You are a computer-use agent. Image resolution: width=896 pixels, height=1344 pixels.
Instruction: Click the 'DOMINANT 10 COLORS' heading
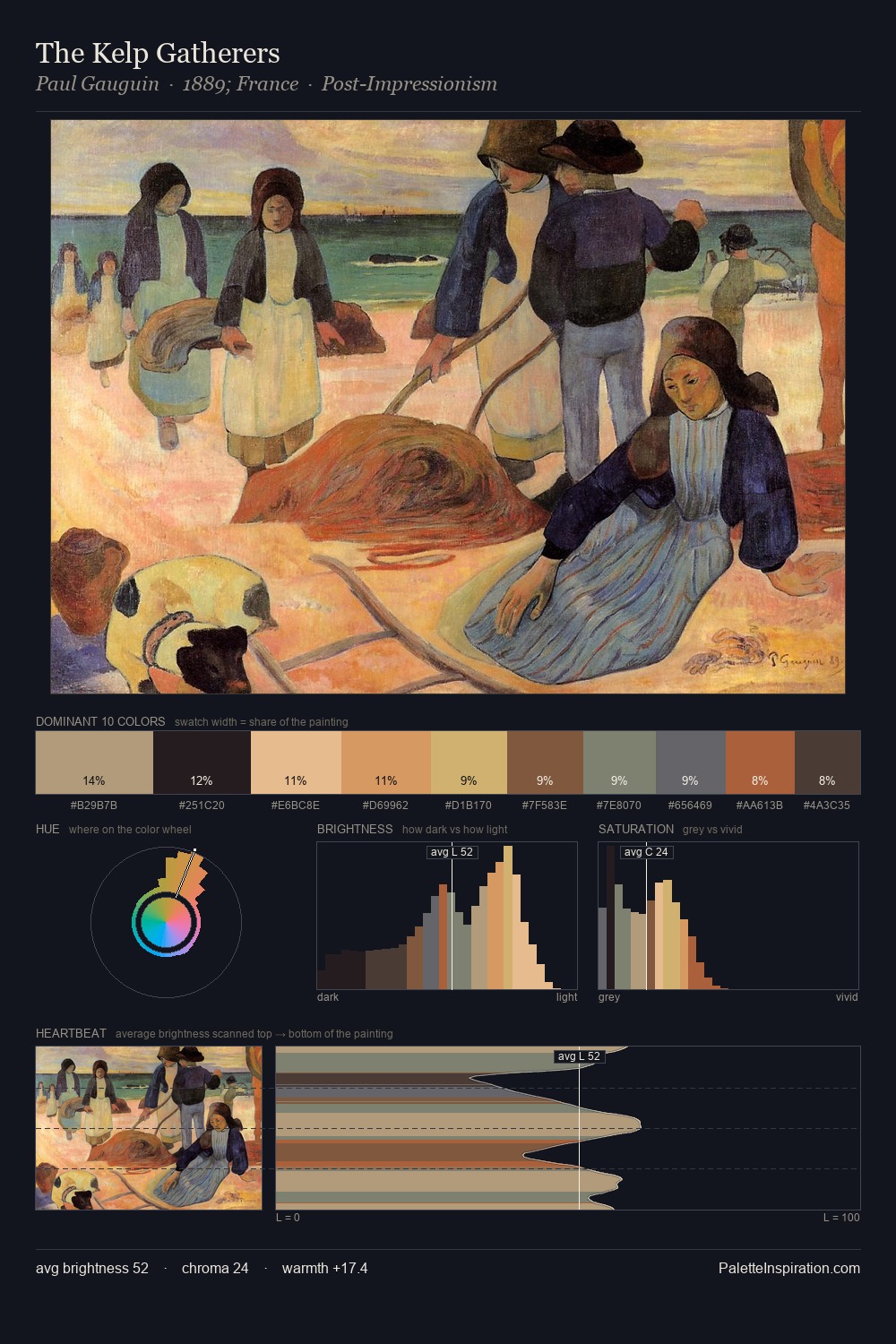pyautogui.click(x=100, y=721)
